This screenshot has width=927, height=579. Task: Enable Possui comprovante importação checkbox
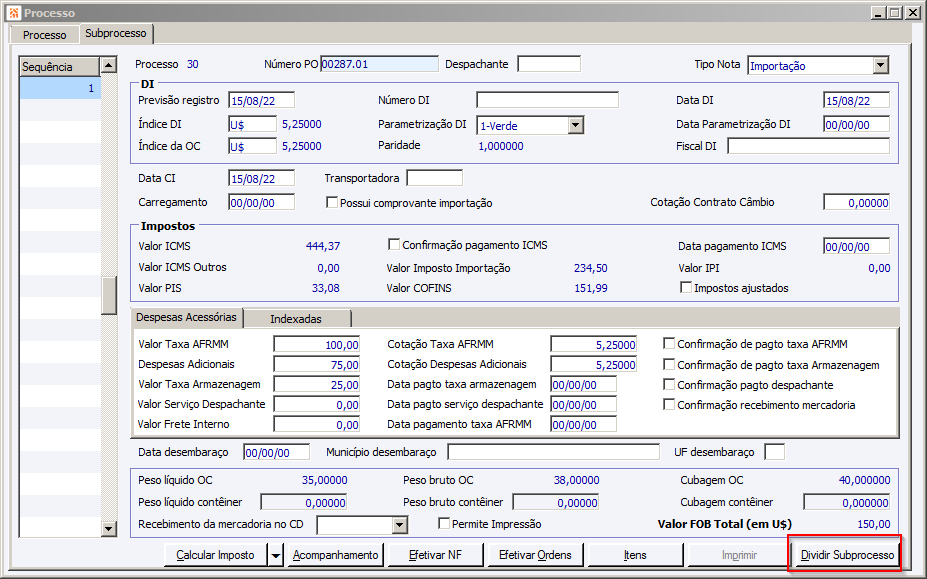(333, 203)
